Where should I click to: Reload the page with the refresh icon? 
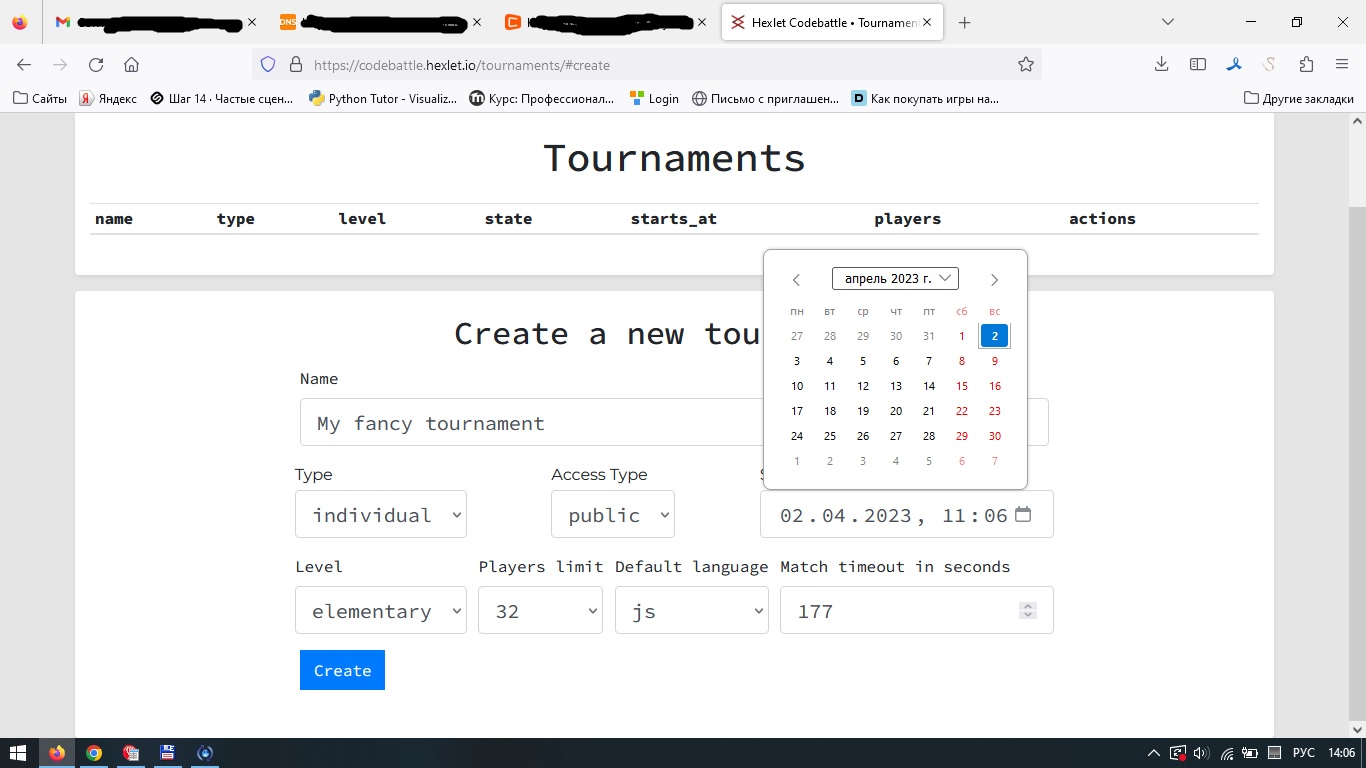(x=95, y=63)
